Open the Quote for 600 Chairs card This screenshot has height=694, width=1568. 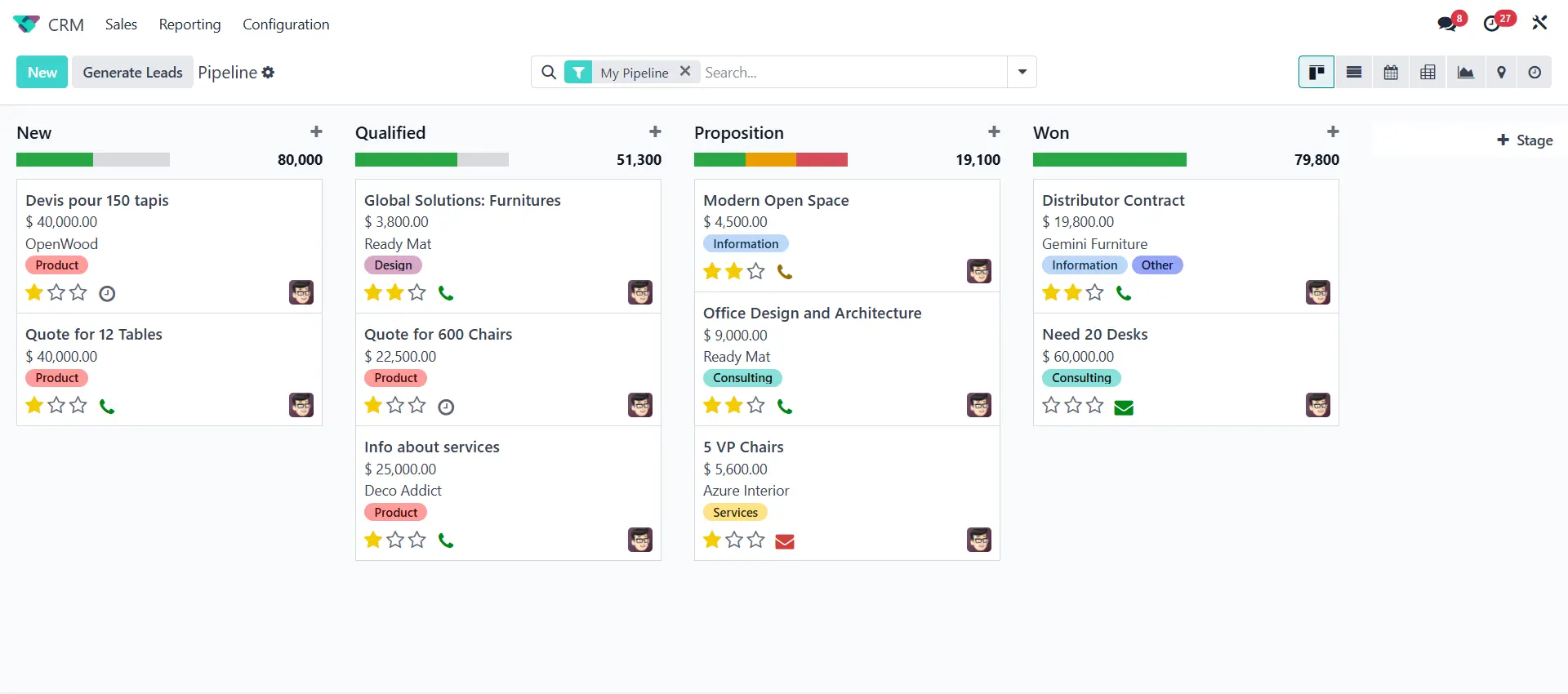tap(508, 370)
